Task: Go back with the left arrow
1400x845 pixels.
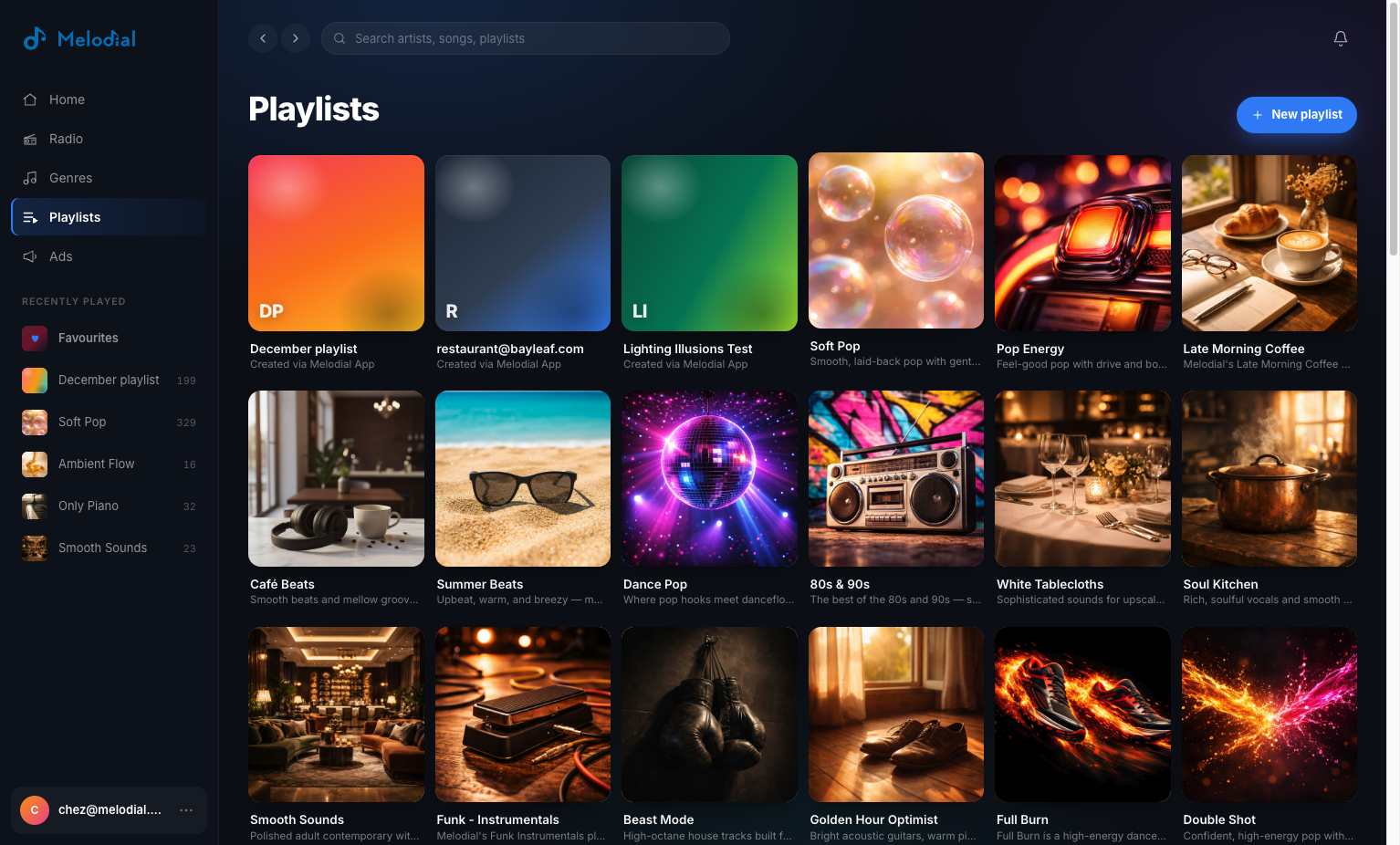Action: tap(263, 38)
